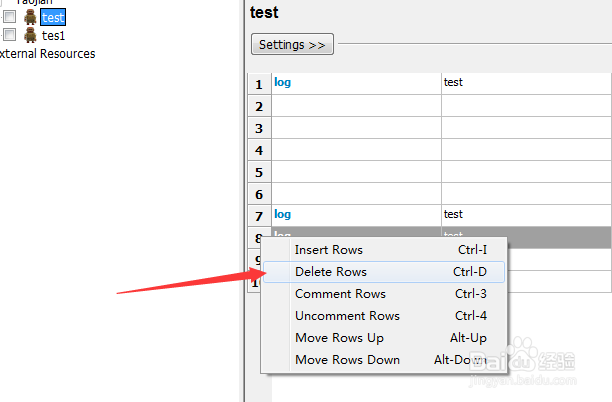Click the log keyword in row 1

(x=283, y=83)
